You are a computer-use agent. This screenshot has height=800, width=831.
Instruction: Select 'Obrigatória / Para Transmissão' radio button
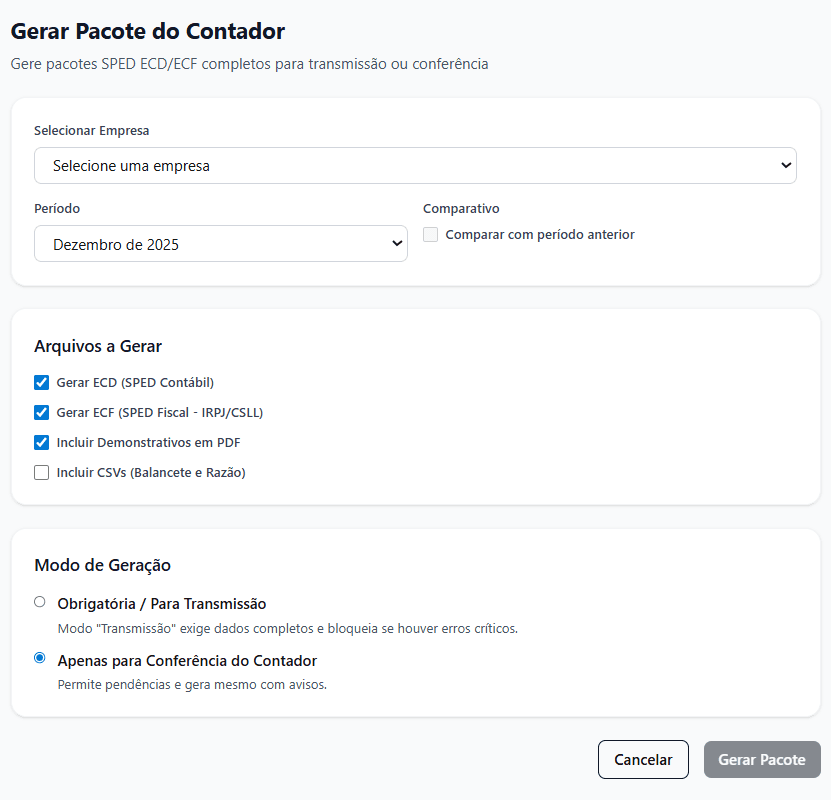click(40, 602)
